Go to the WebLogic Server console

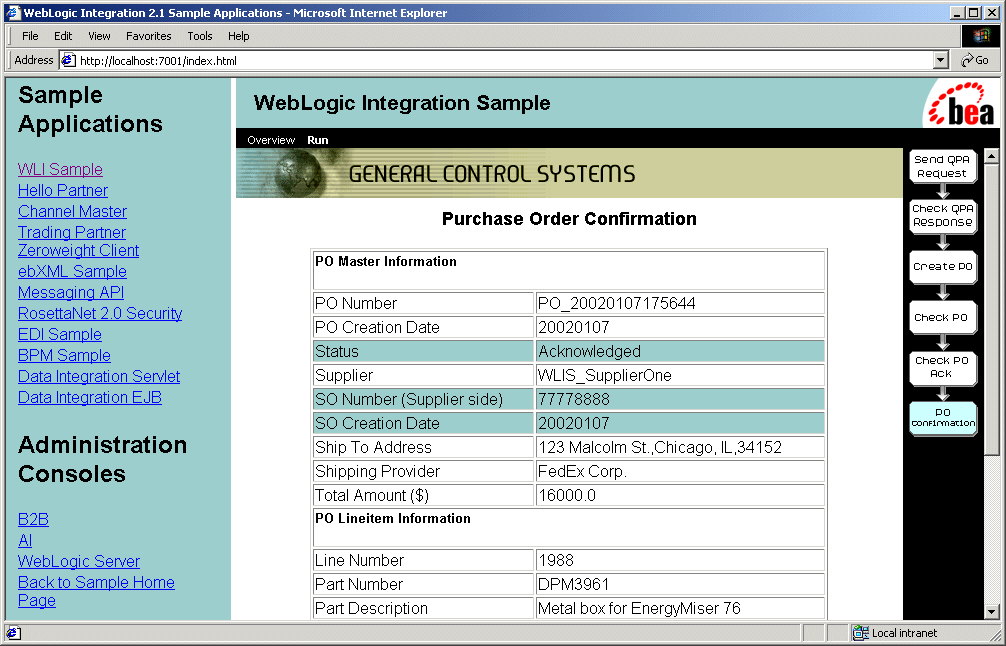79,561
